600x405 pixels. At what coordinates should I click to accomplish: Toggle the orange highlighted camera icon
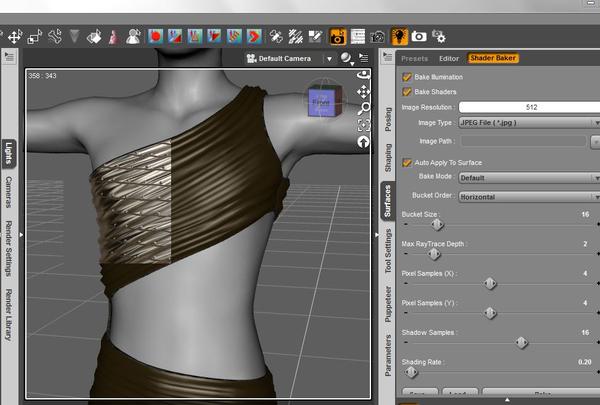338,37
